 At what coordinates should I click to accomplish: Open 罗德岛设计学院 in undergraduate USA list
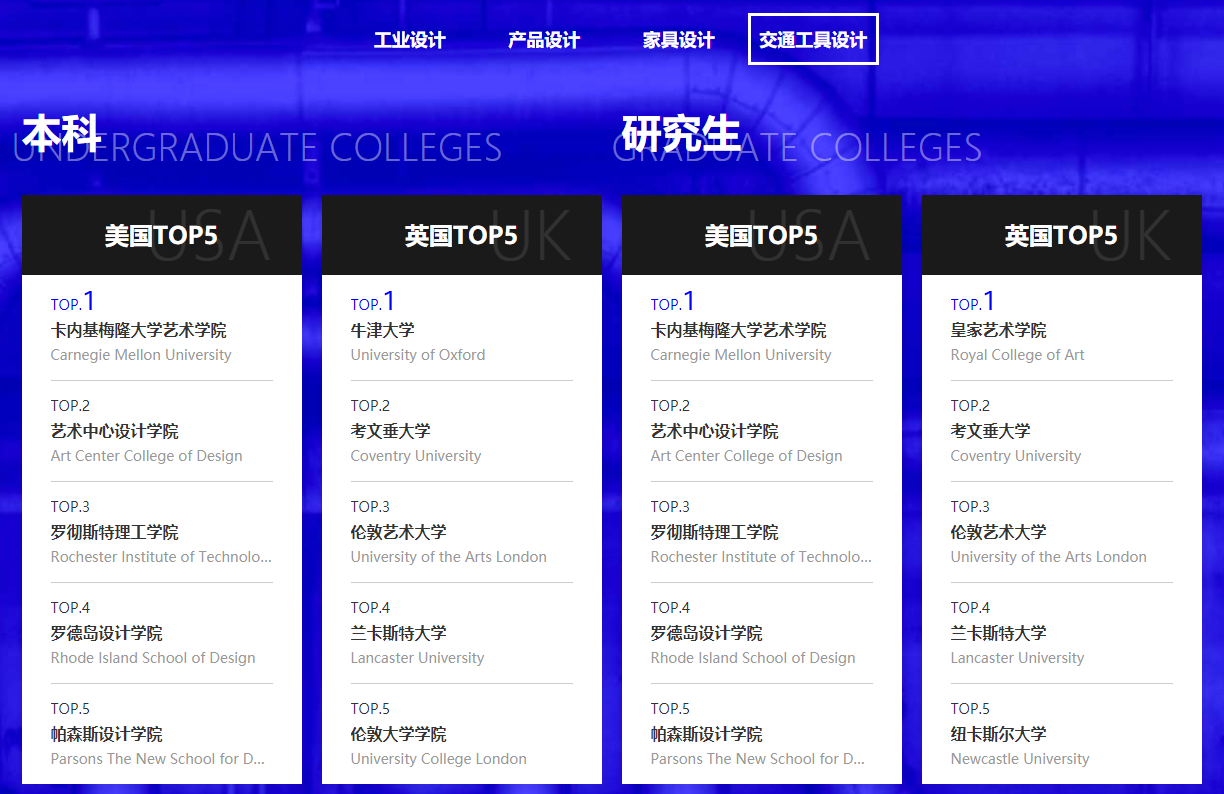click(107, 633)
